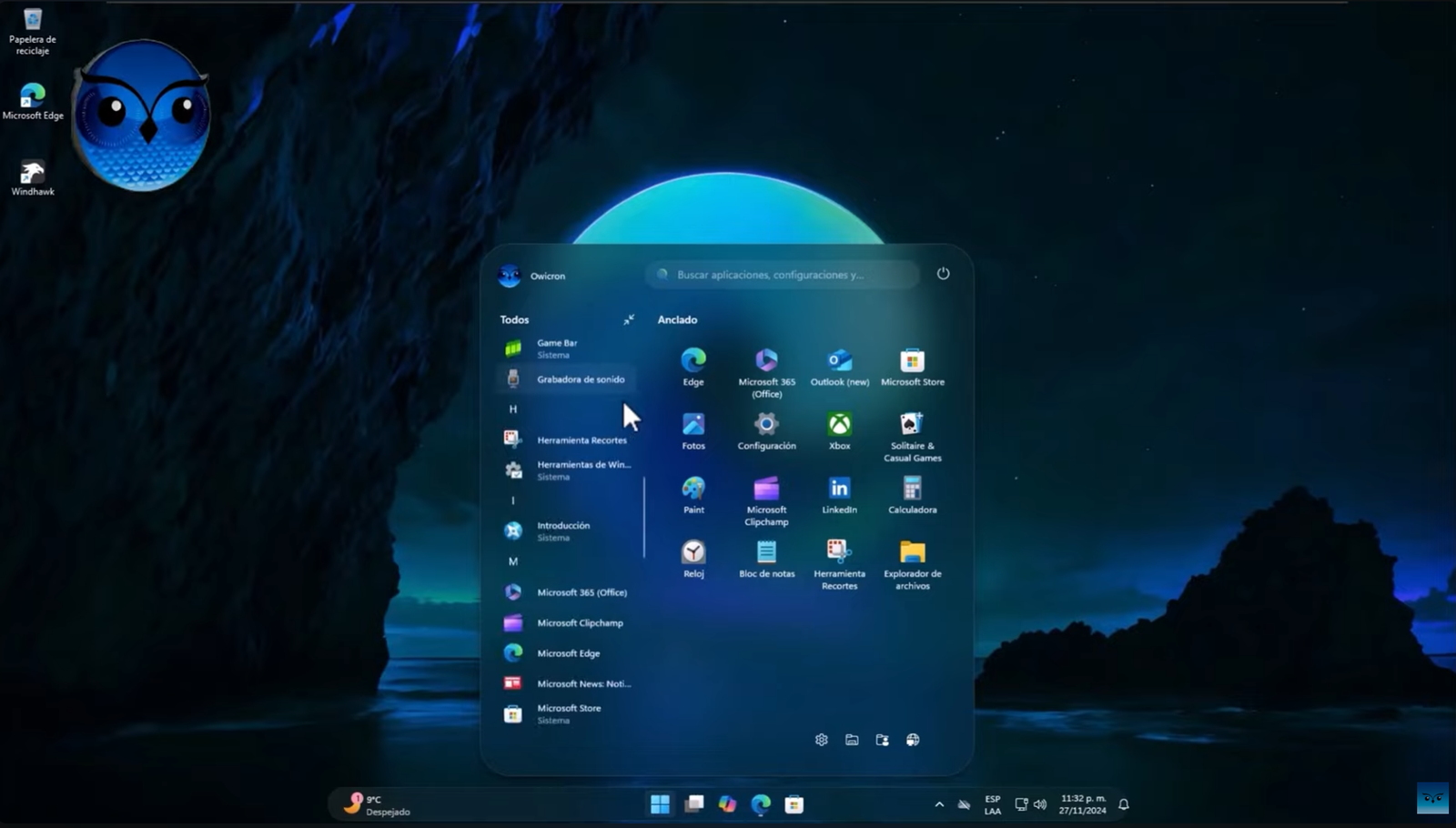Image resolution: width=1456 pixels, height=828 pixels.
Task: Open Microsoft Edge in the Todos list
Action: (x=566, y=653)
